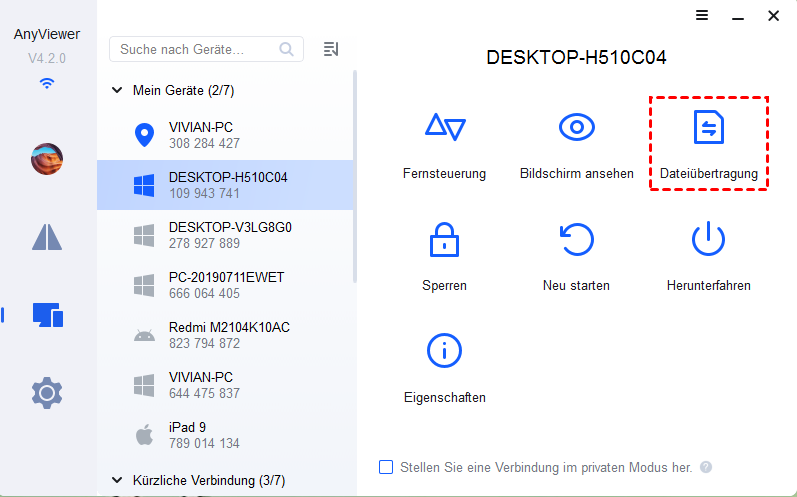Select VIVIAN-PC 644 475 837 device
797x497 pixels.
(225, 385)
